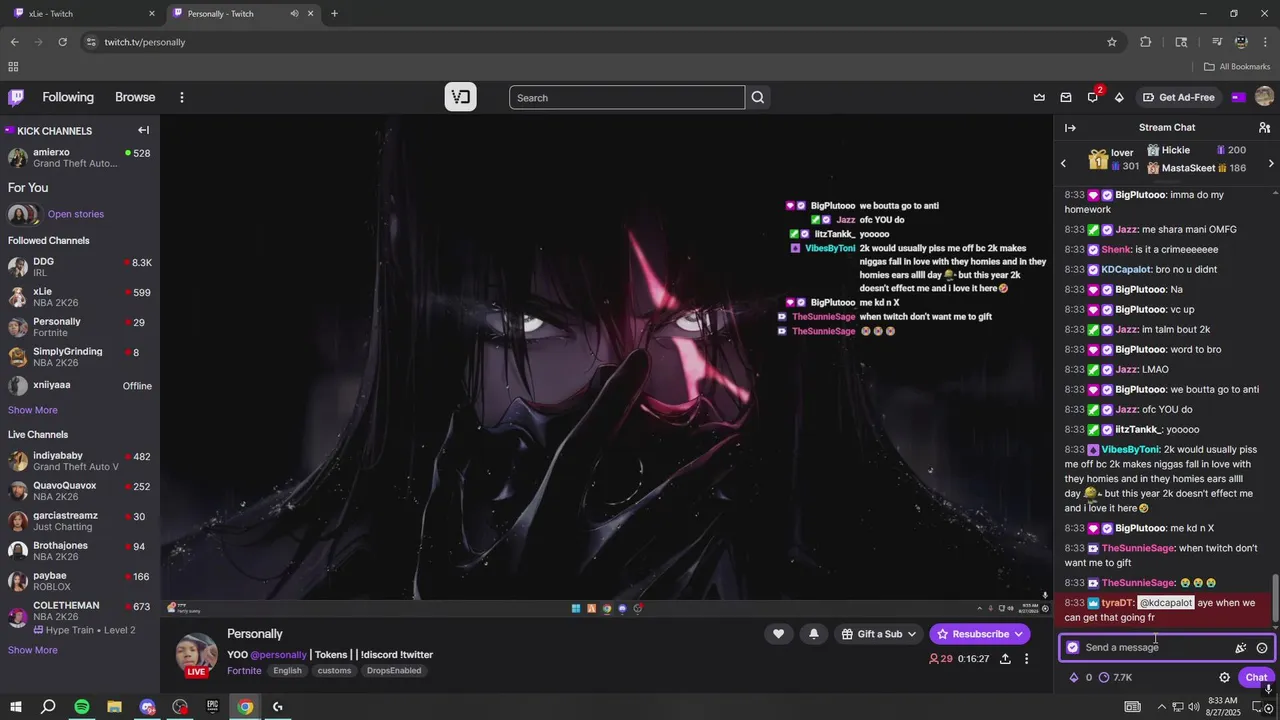Viewport: 1280px width, 720px height.
Task: Open the indiyababy live channel
Action: pos(80,461)
